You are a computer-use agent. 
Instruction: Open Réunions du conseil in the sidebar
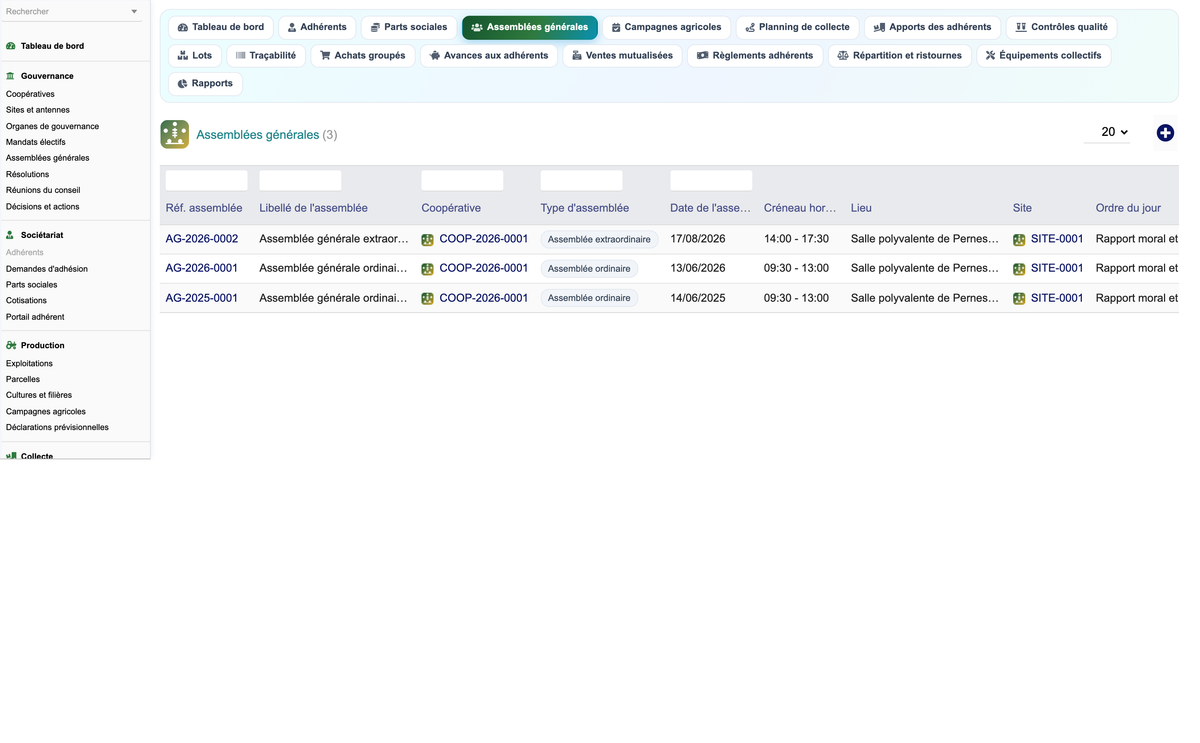43,190
